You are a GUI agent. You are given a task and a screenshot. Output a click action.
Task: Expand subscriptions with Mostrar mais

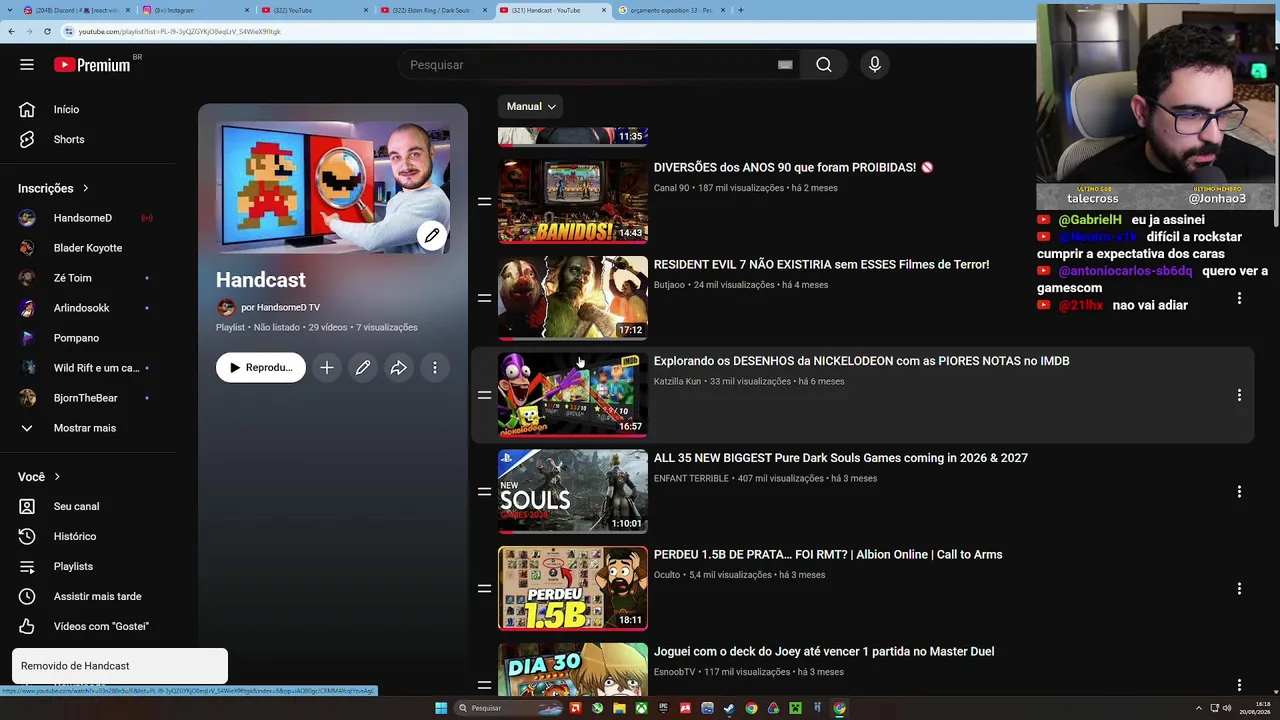(85, 428)
